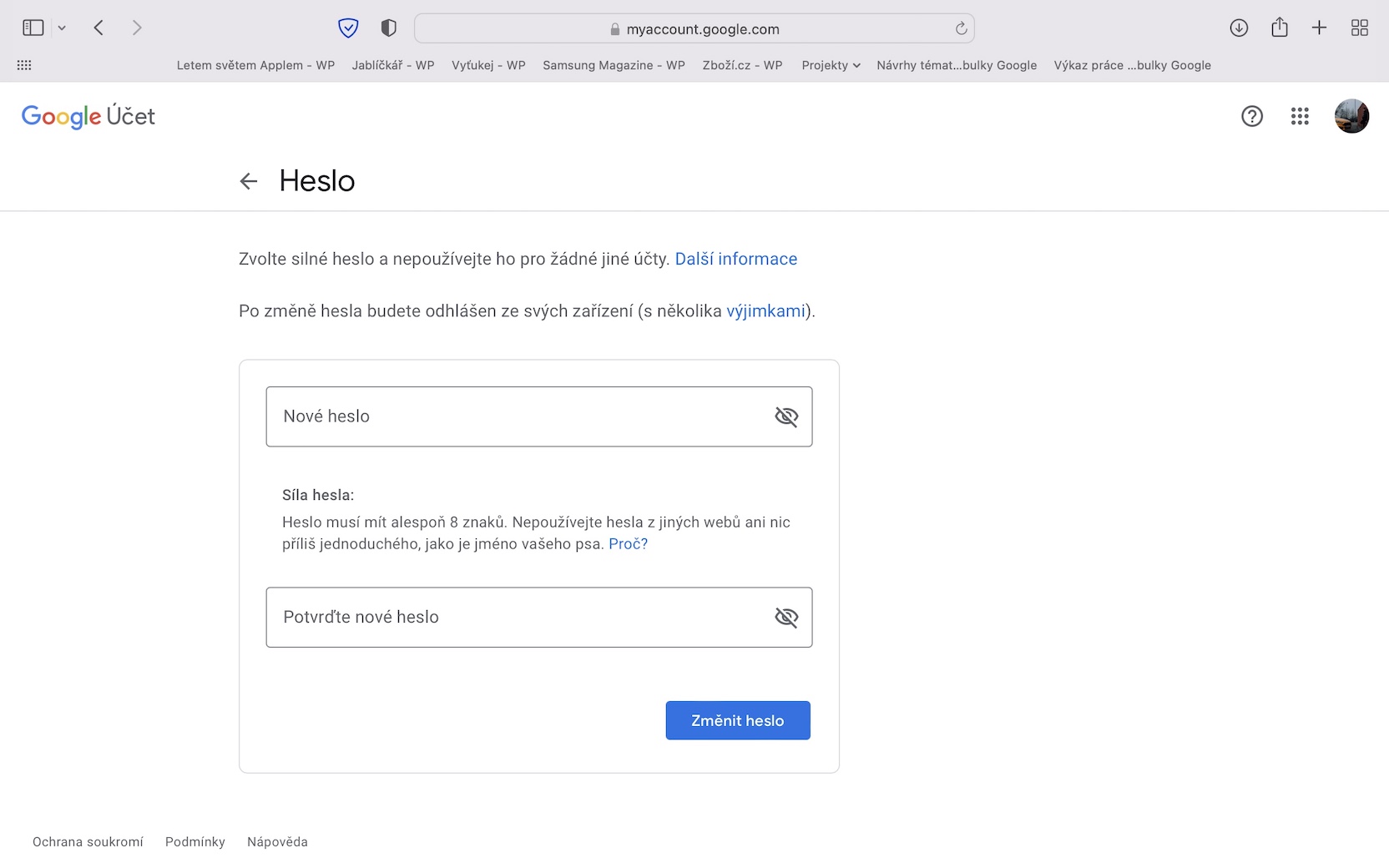Reload the page with refresh icon
The width and height of the screenshot is (1389, 868).
961,29
